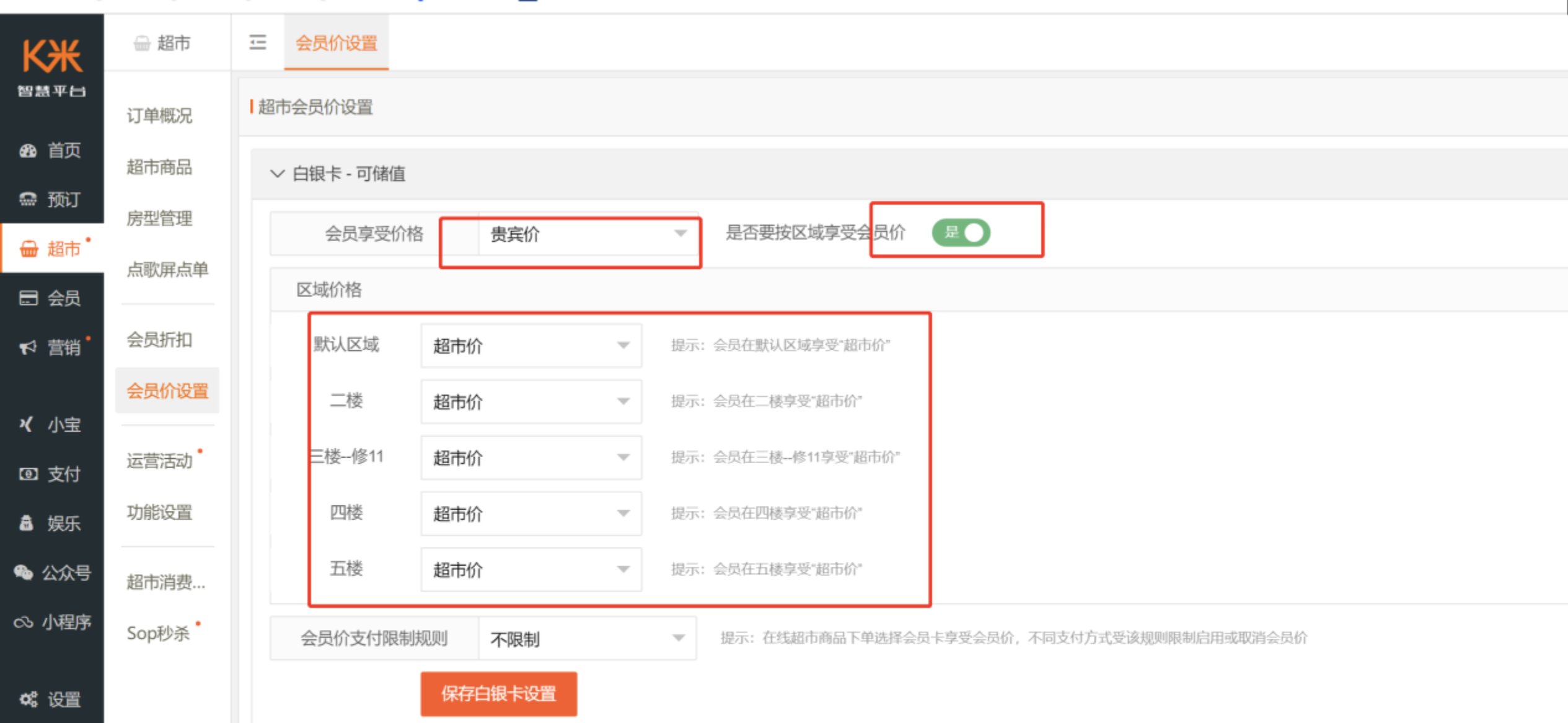Open 点歌屏点单 submenu item
Viewport: 1568px width, 723px height.
167,270
